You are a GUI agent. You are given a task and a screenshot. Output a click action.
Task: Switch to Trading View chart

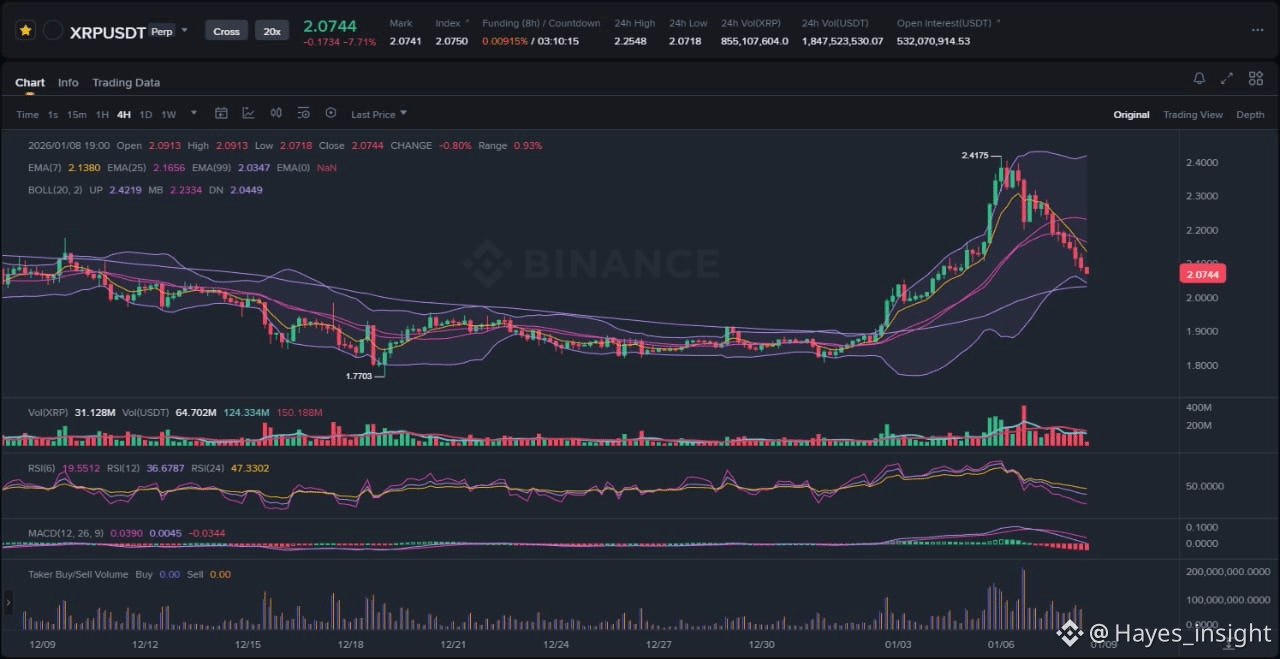click(1193, 115)
